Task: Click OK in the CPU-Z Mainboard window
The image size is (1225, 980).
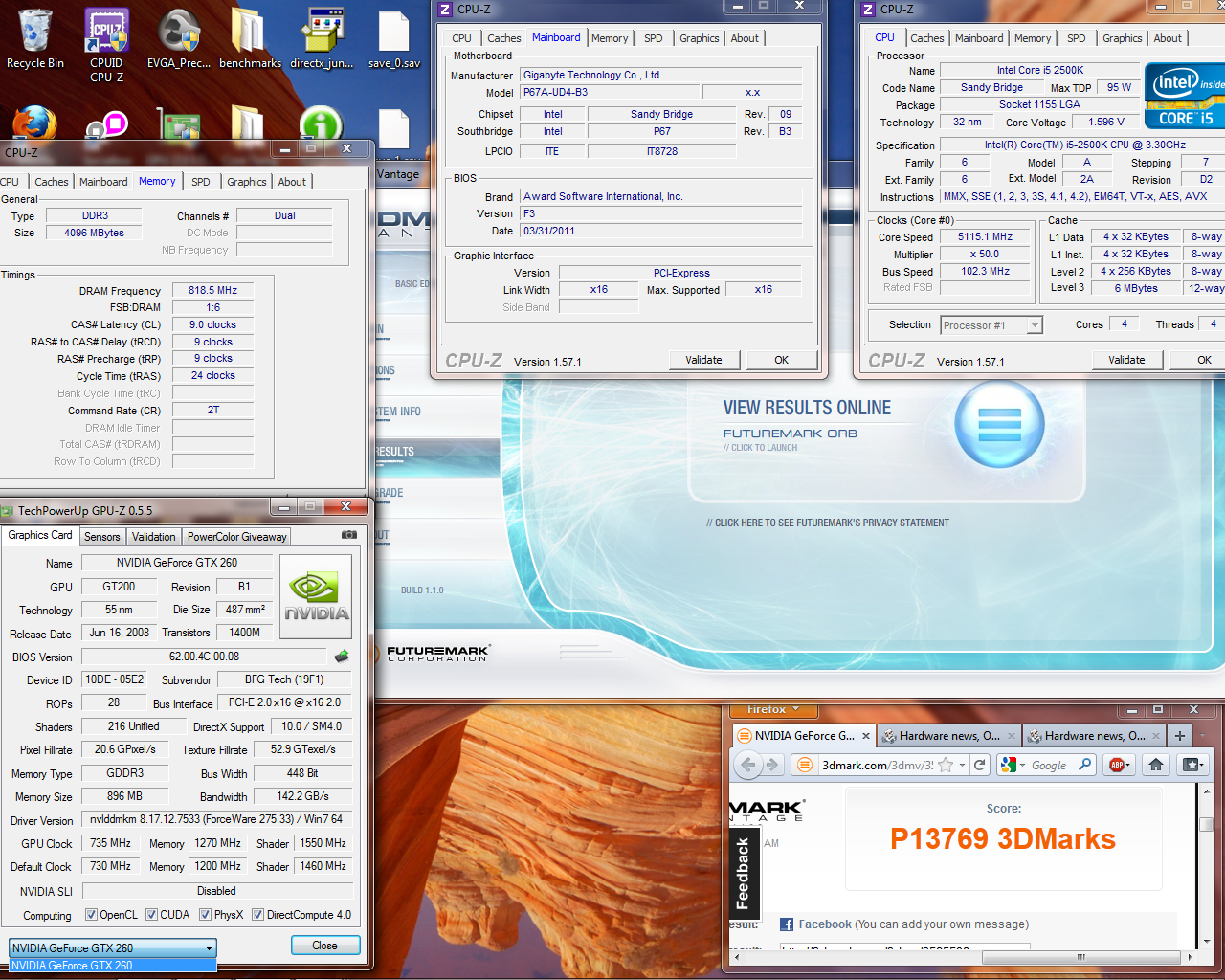Action: point(781,360)
